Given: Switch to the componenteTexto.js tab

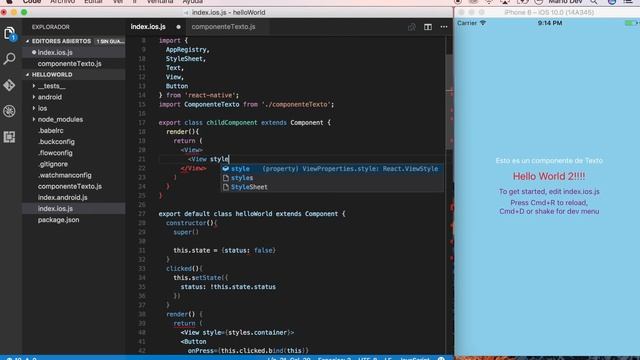Looking at the screenshot, I should pos(223,27).
